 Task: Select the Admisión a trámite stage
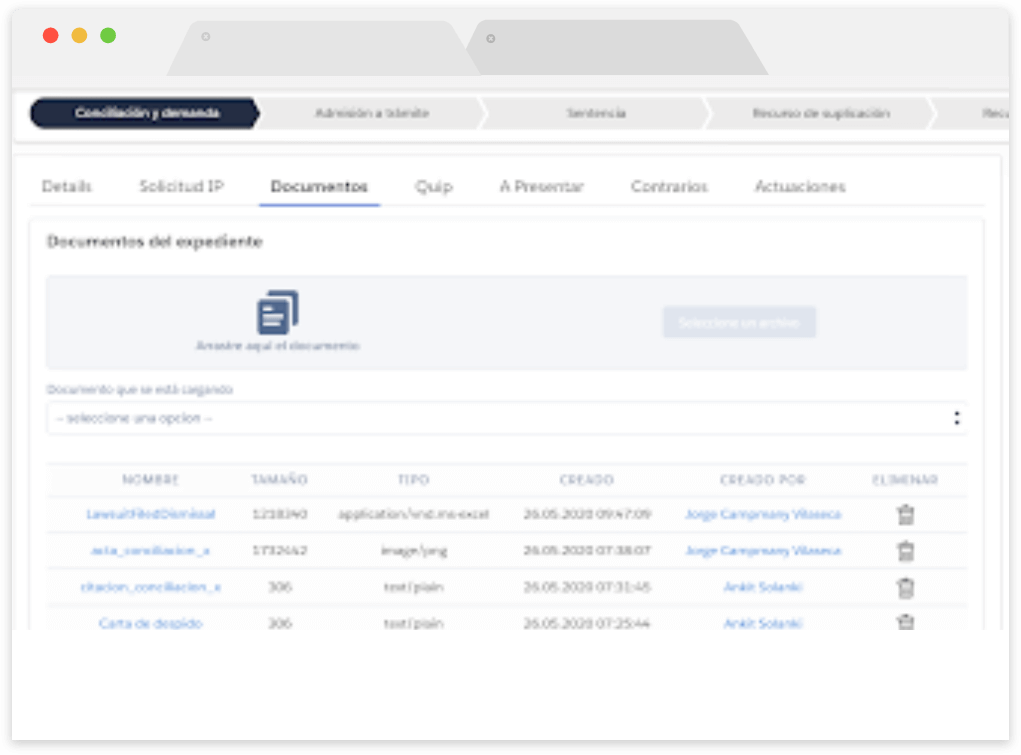tap(372, 113)
